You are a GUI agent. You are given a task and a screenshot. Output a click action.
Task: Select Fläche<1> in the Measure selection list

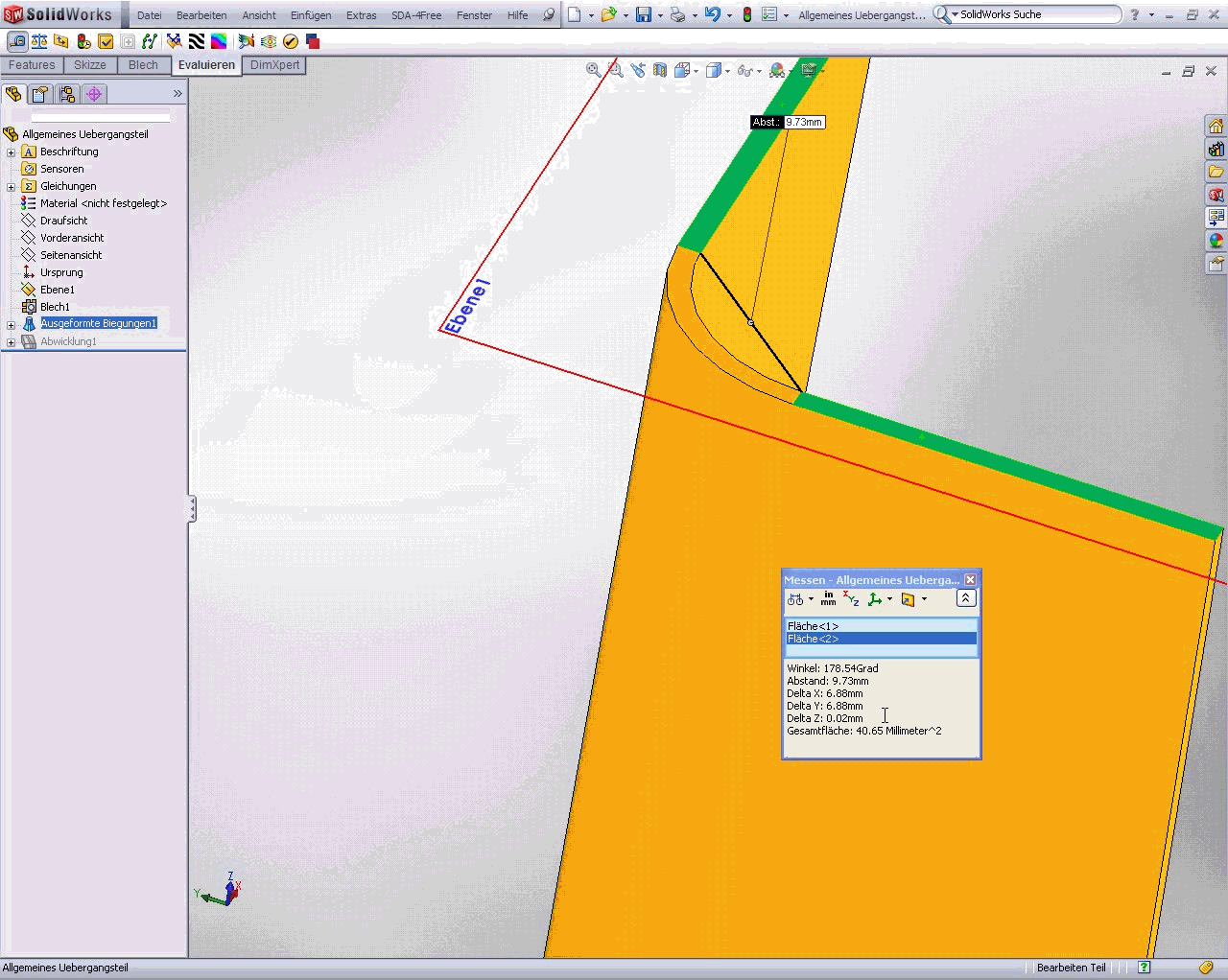coord(814,626)
